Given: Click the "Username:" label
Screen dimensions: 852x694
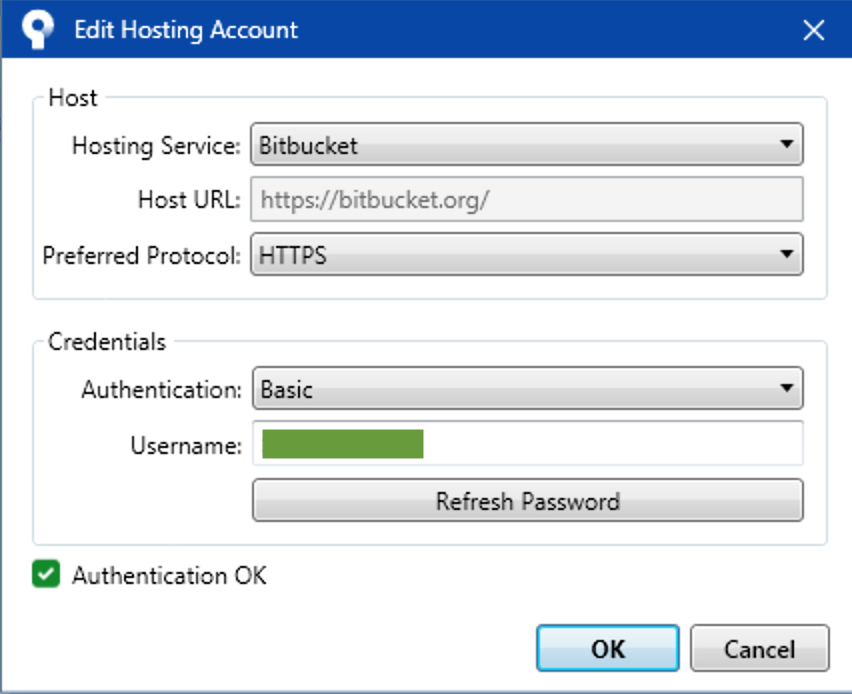Looking at the screenshot, I should pyautogui.click(x=186, y=446).
